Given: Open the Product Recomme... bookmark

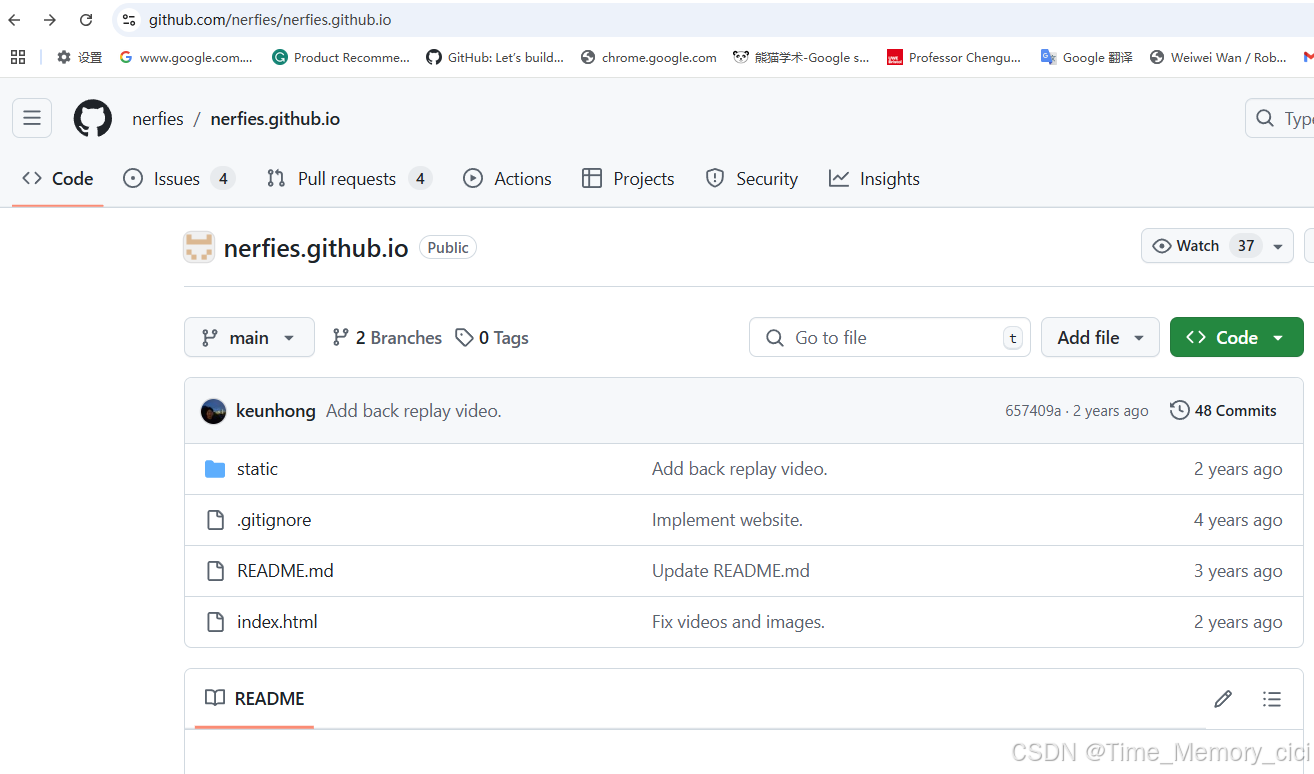Looking at the screenshot, I should 341,57.
